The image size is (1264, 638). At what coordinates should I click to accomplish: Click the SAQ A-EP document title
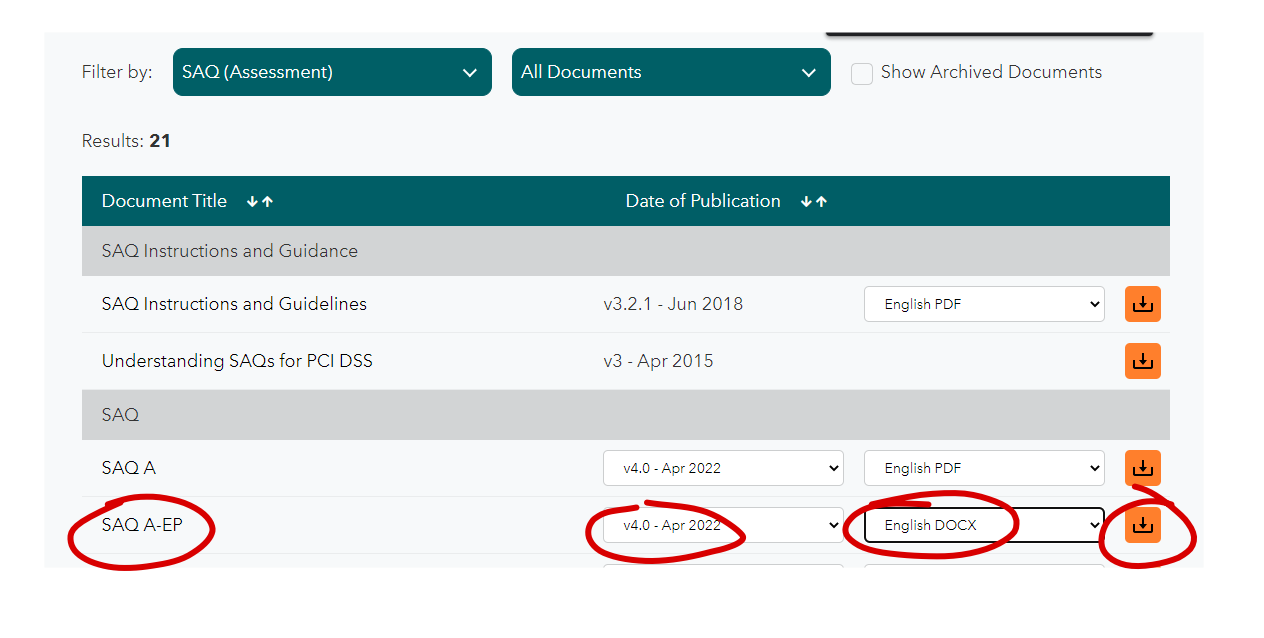142,524
